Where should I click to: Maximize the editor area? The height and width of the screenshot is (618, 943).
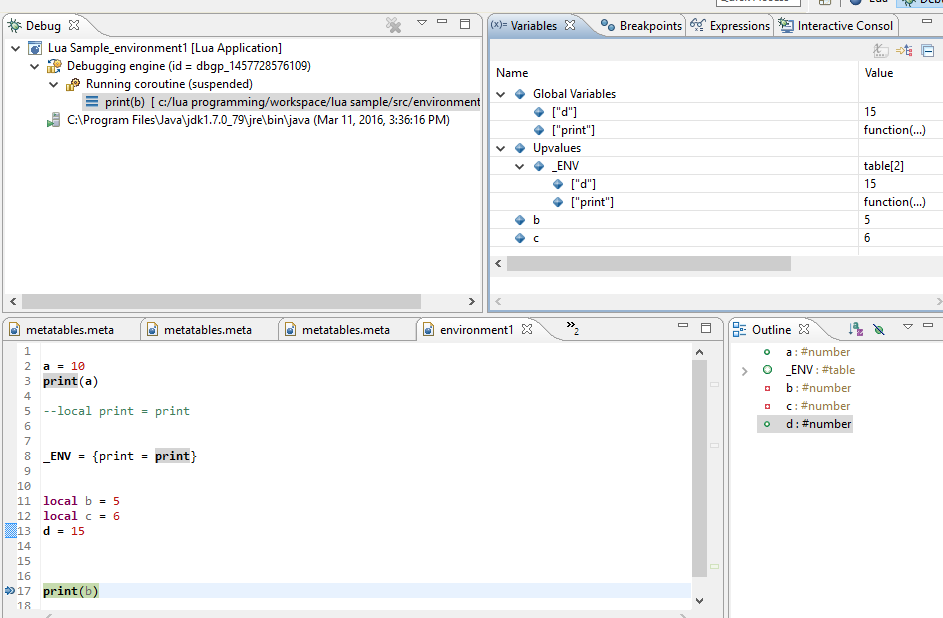706,328
